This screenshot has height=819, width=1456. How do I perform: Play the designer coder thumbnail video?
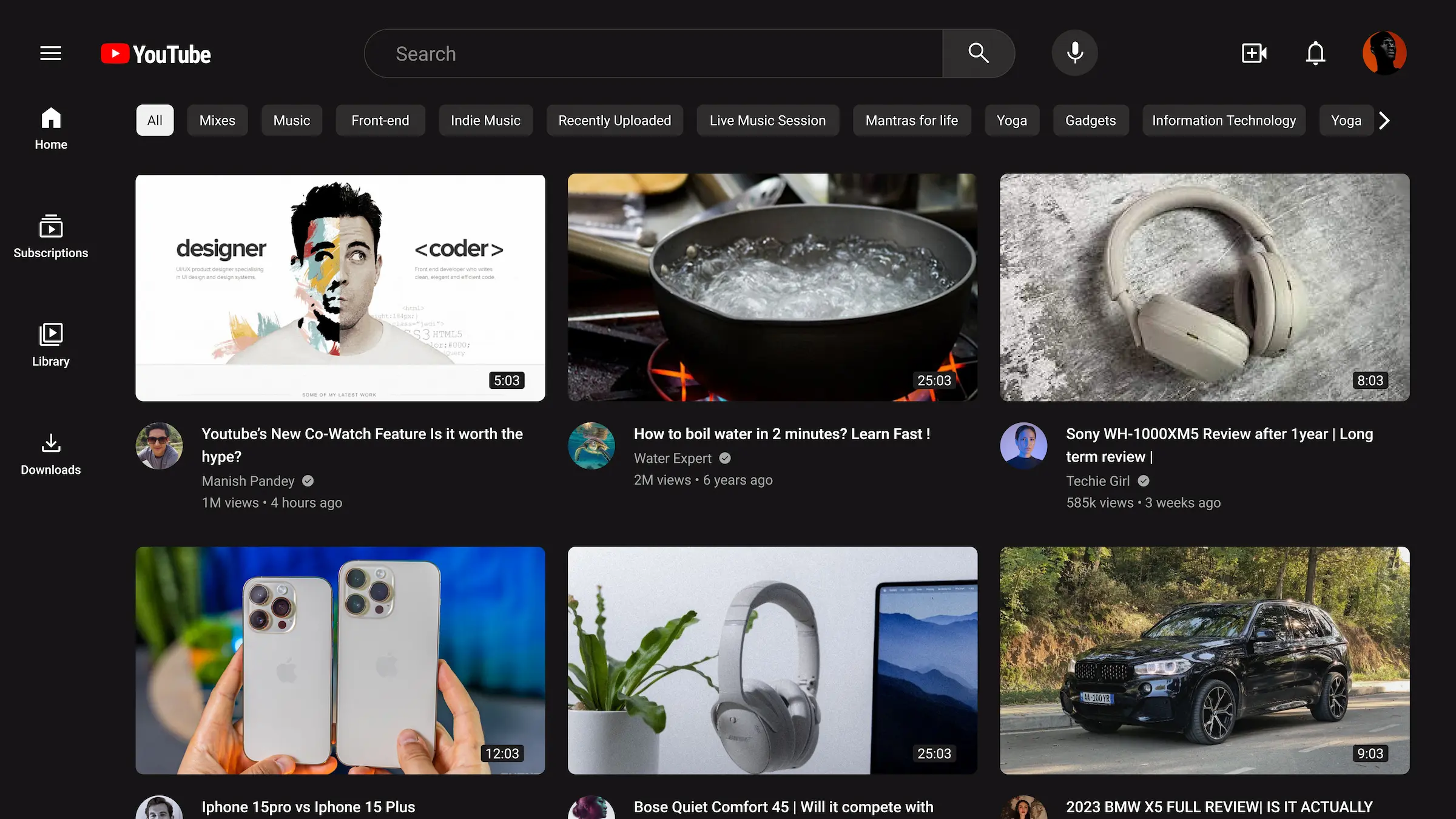(x=340, y=288)
